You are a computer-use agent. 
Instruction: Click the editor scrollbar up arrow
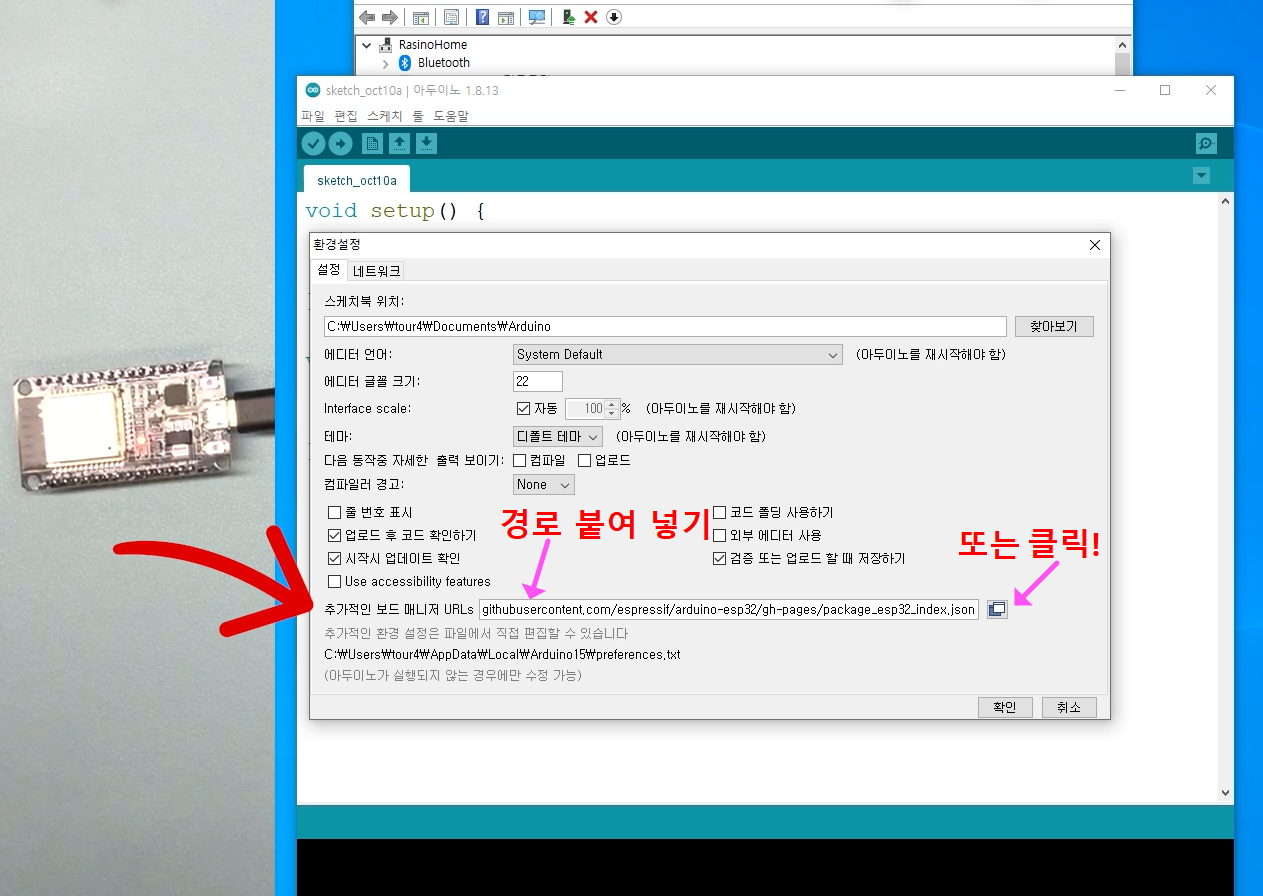click(1226, 202)
